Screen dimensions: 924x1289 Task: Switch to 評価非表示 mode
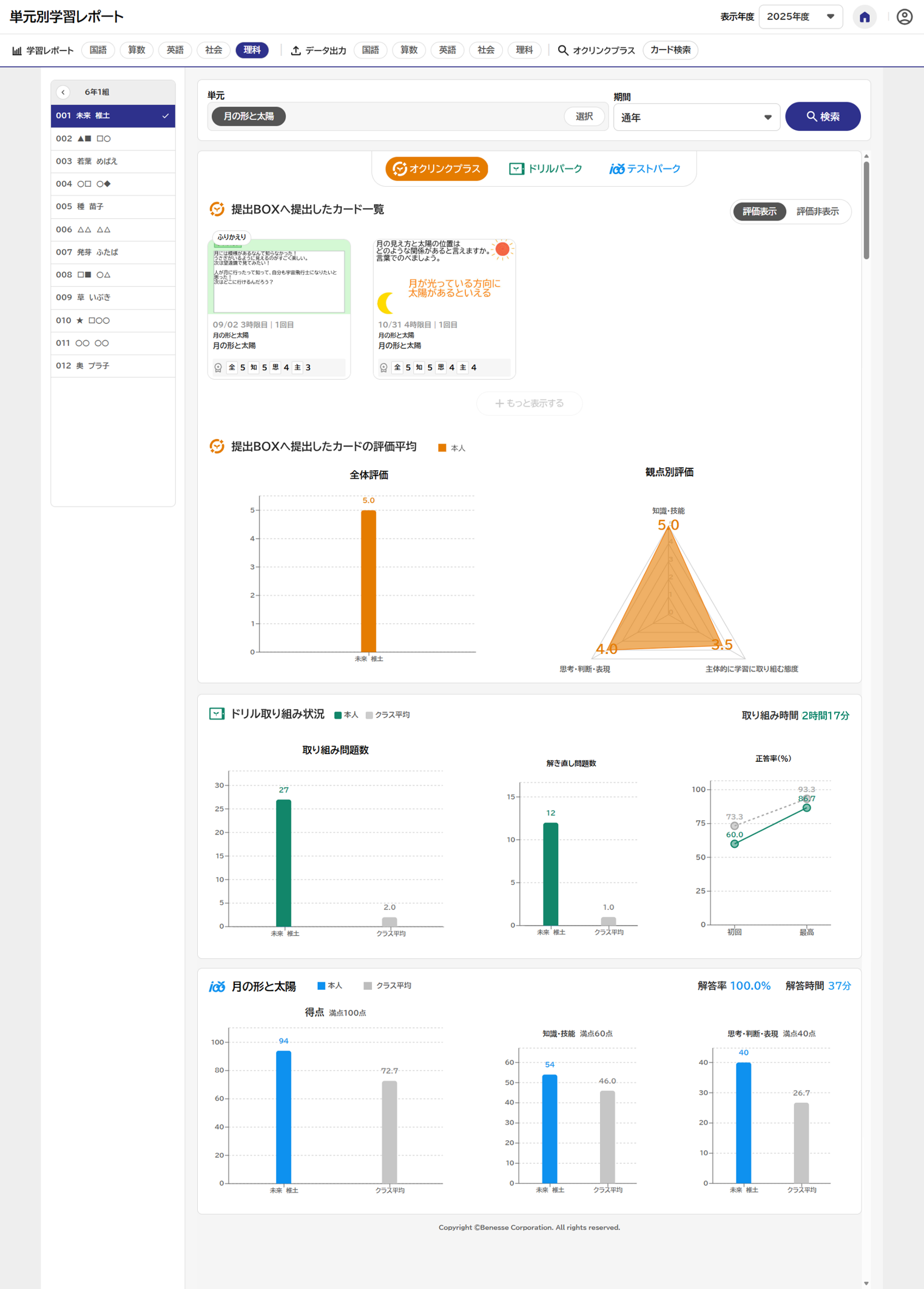tap(817, 212)
